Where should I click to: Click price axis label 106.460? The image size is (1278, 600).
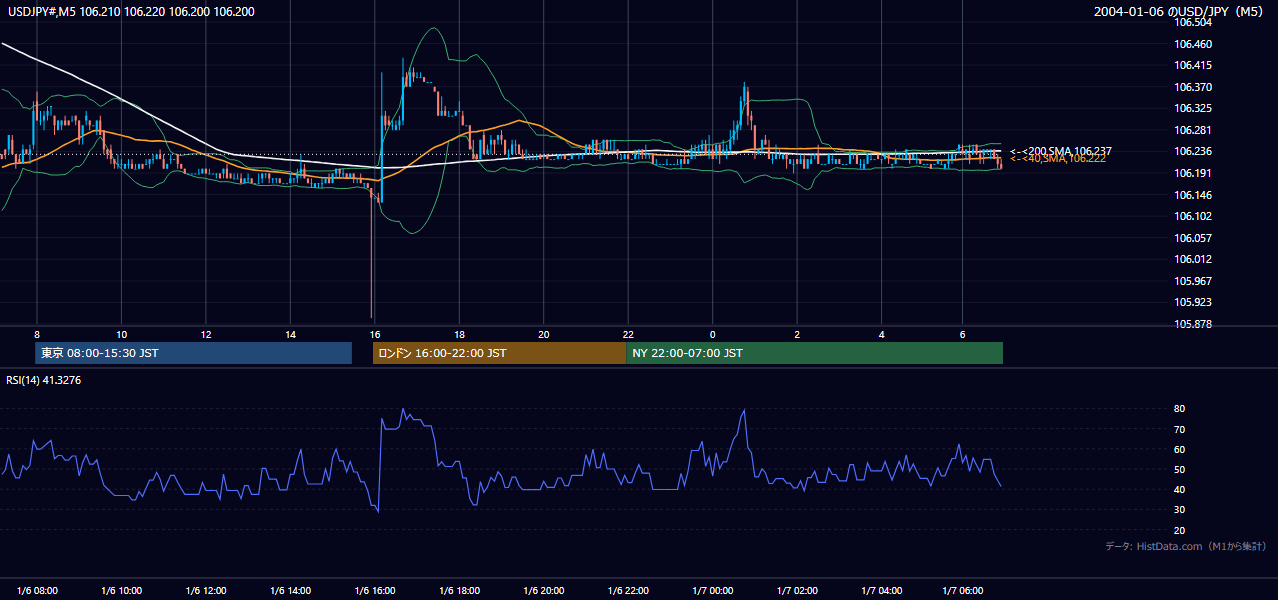tap(1193, 44)
